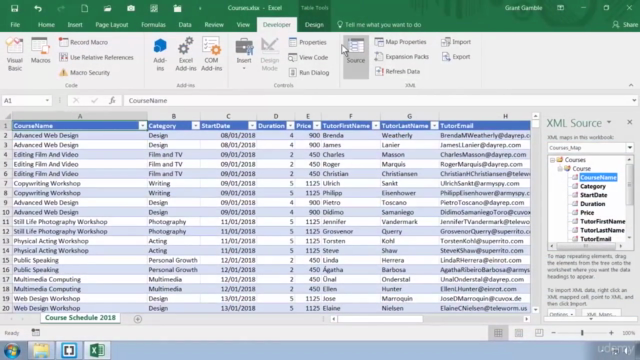Viewport: 640px width, 360px height.
Task: Open the StartDate filter dropdown
Action: tap(252, 126)
